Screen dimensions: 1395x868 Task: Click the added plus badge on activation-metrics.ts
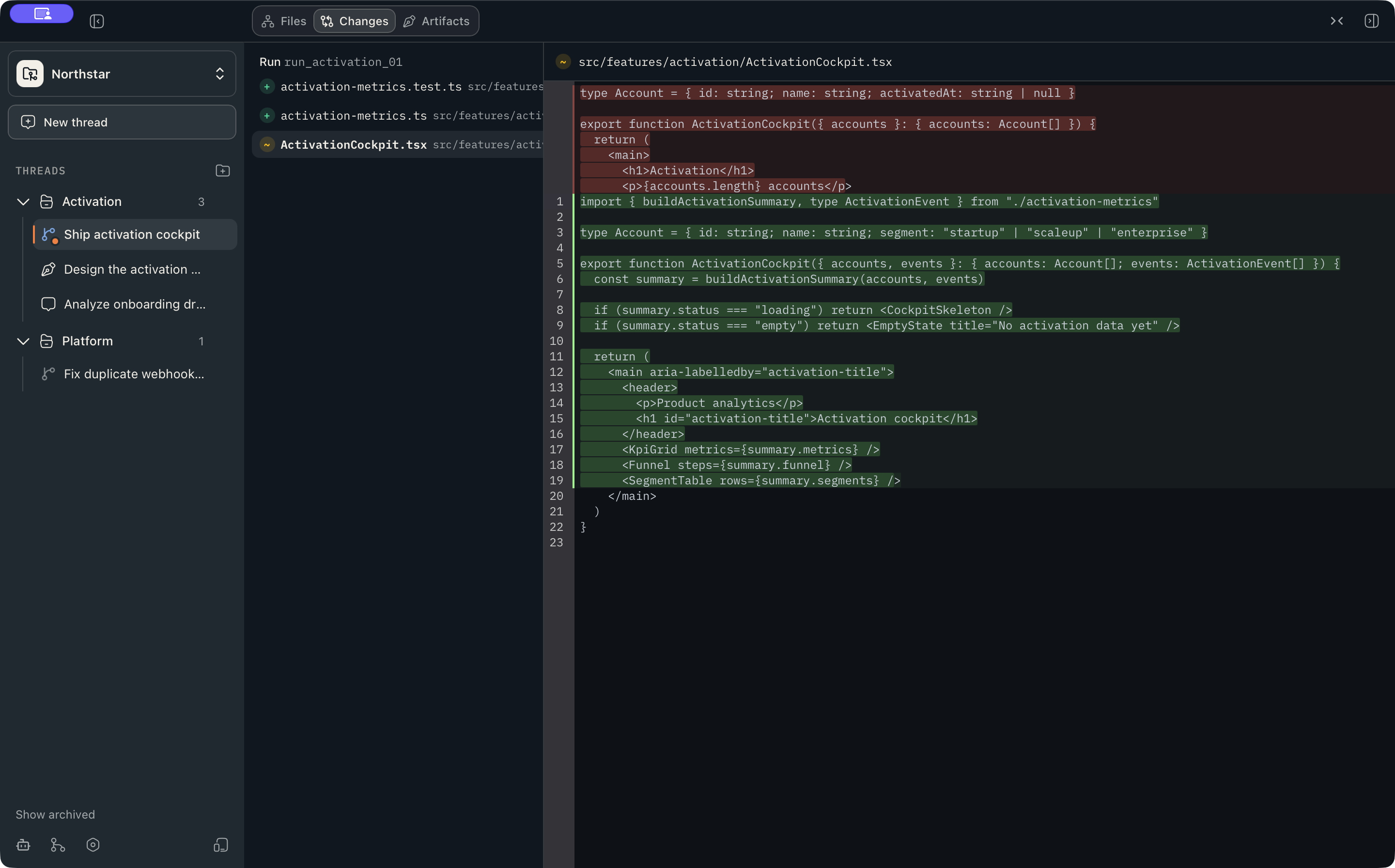click(267, 115)
